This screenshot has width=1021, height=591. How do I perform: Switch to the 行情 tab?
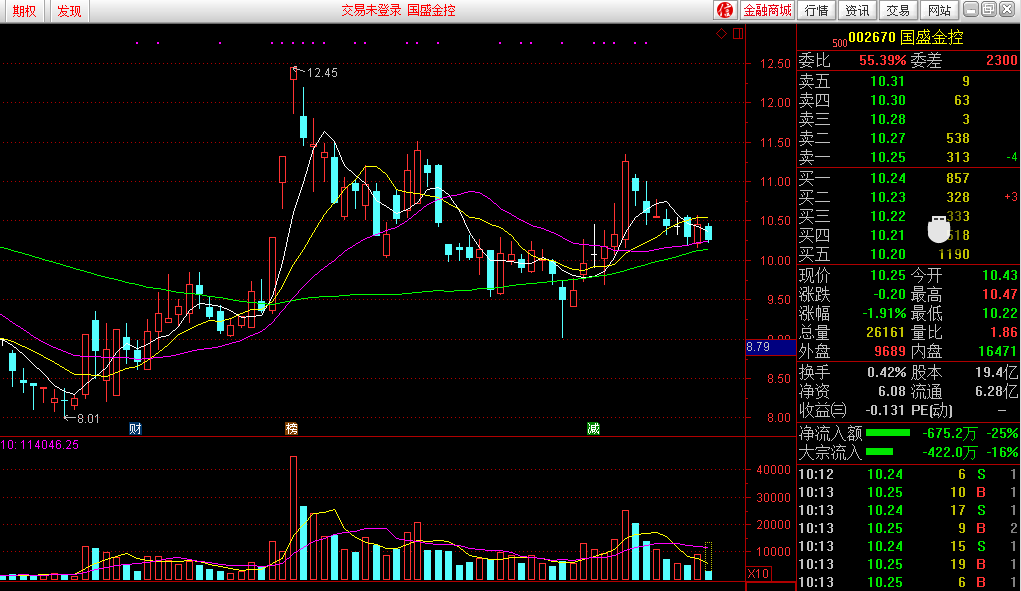817,10
